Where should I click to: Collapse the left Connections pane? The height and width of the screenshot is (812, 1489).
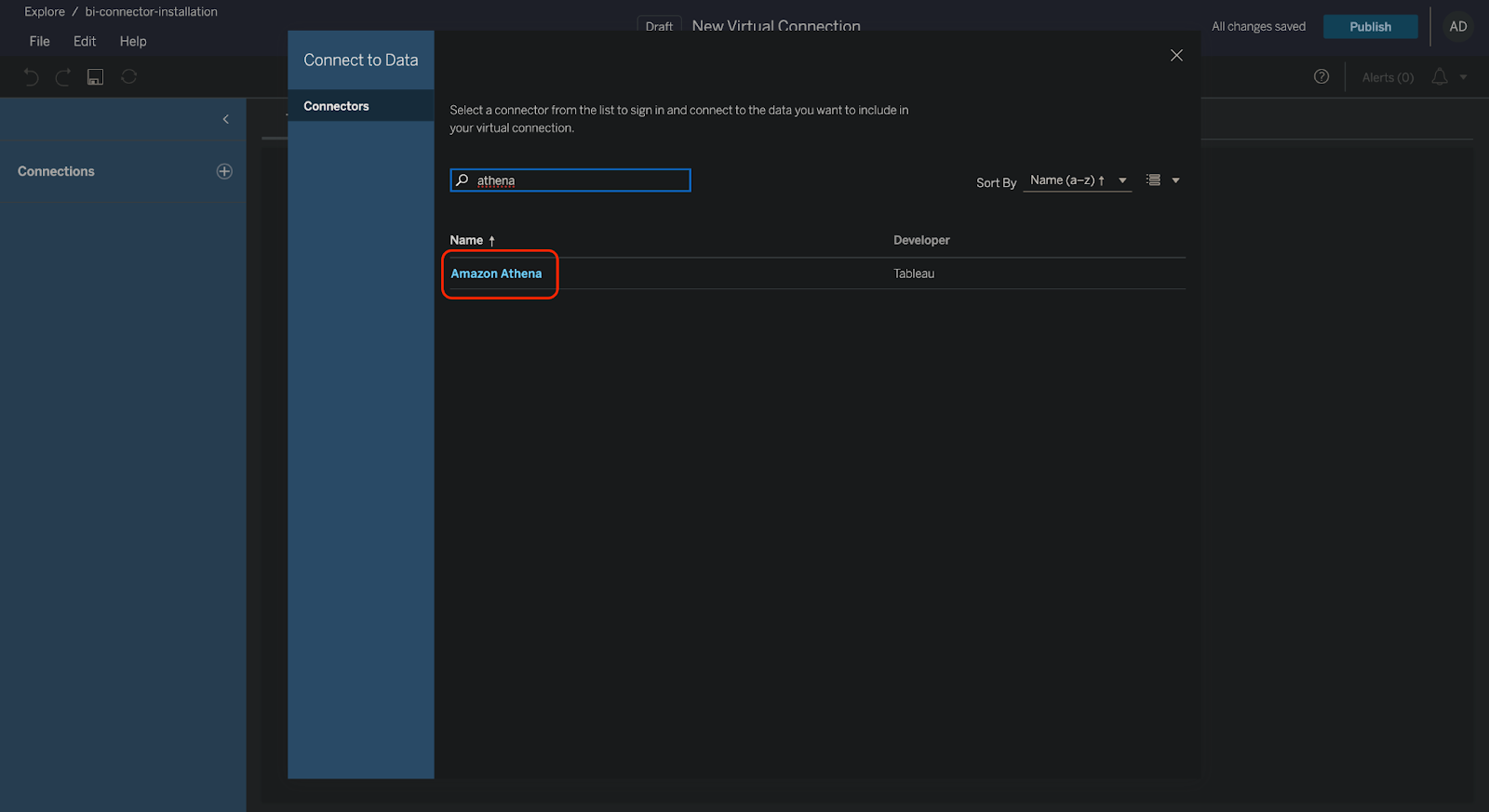[225, 119]
